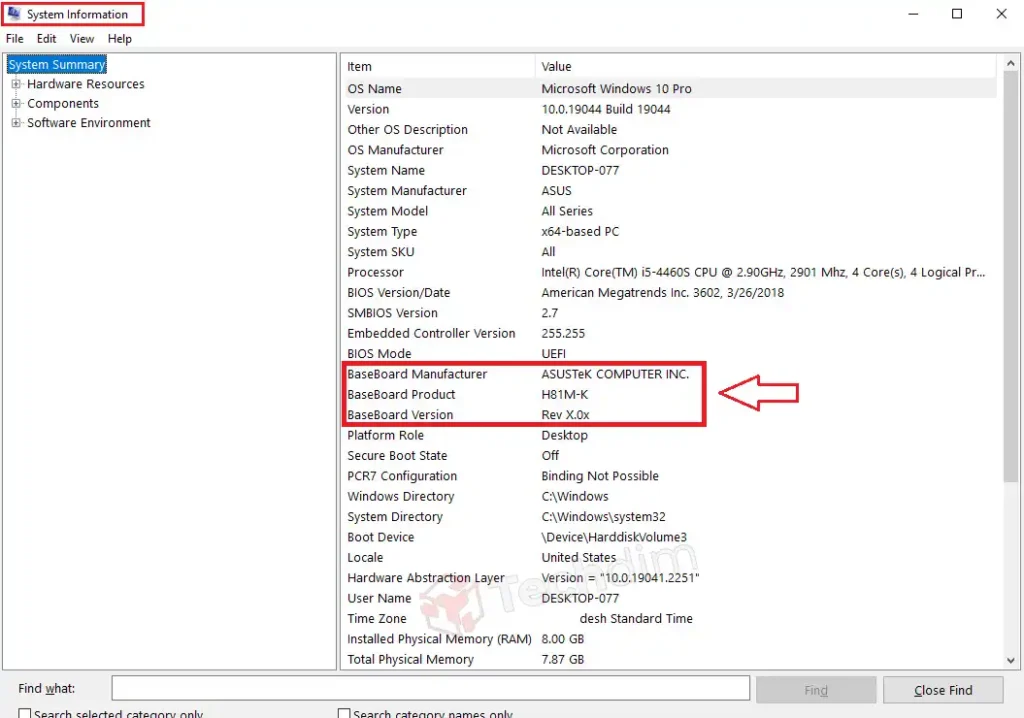The image size is (1024, 718).
Task: Click the Close Find button
Action: pos(941,689)
